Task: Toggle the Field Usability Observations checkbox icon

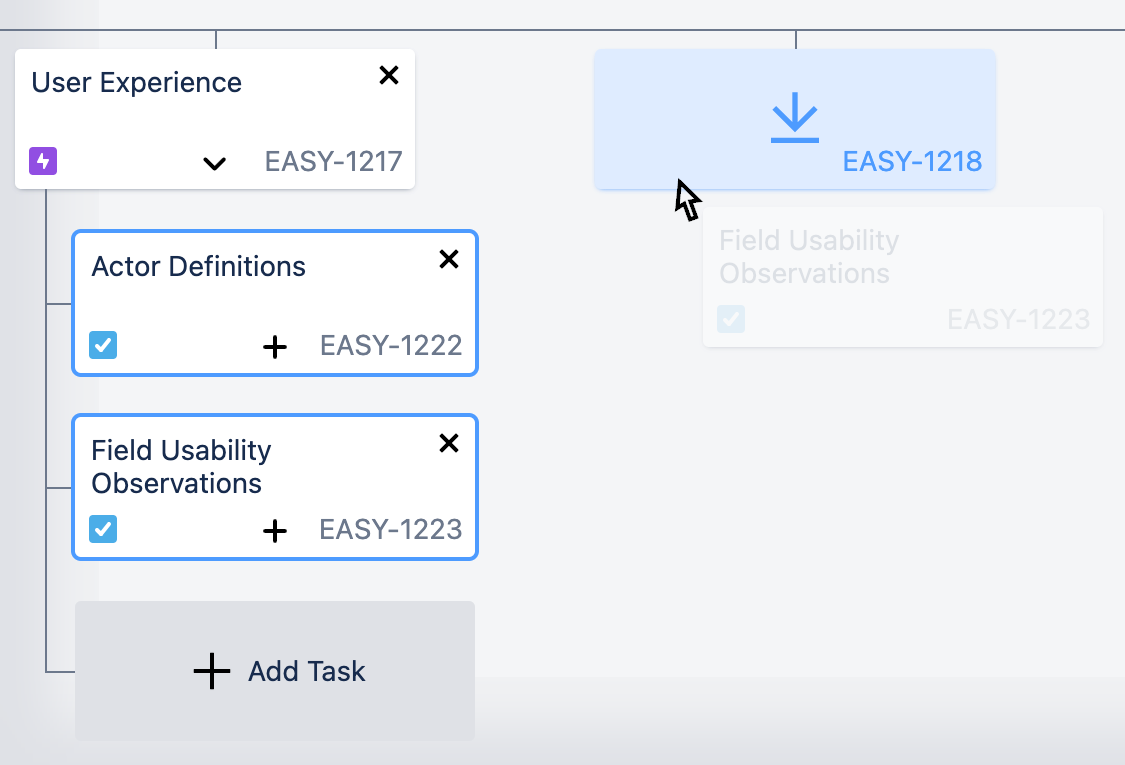Action: tap(103, 529)
